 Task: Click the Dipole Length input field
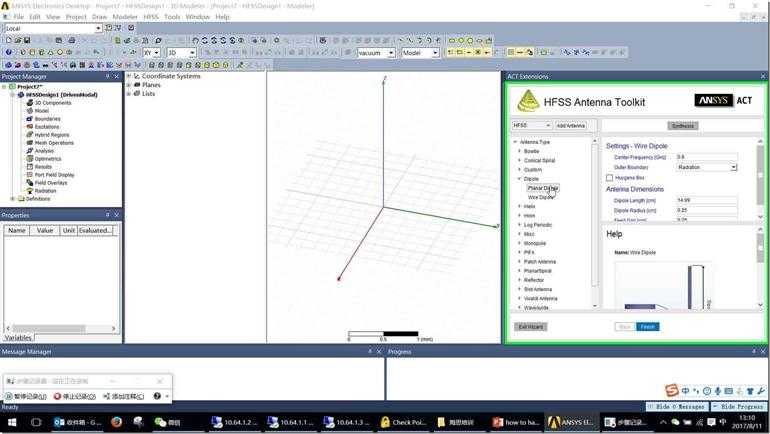pos(707,200)
